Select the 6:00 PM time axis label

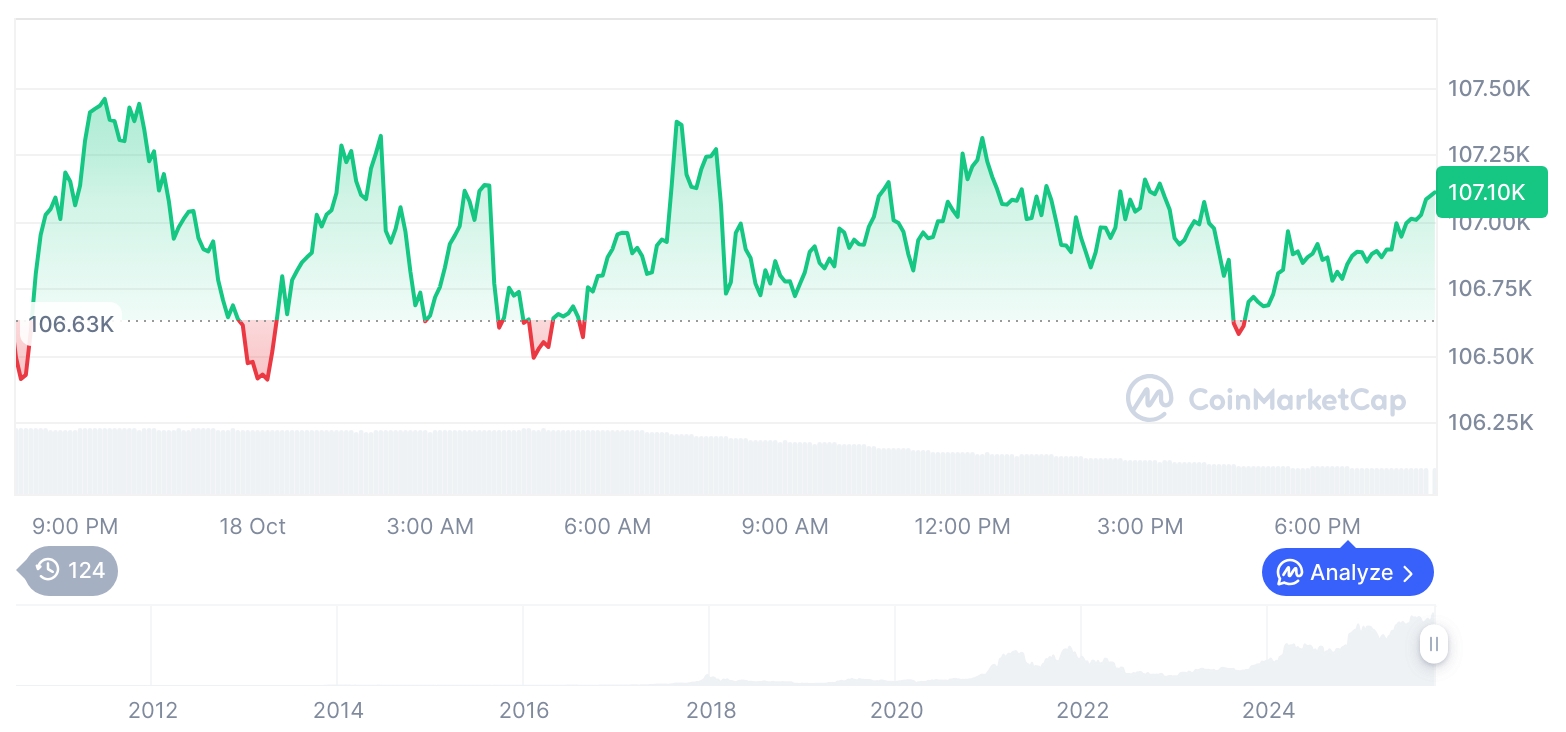[x=1317, y=526]
